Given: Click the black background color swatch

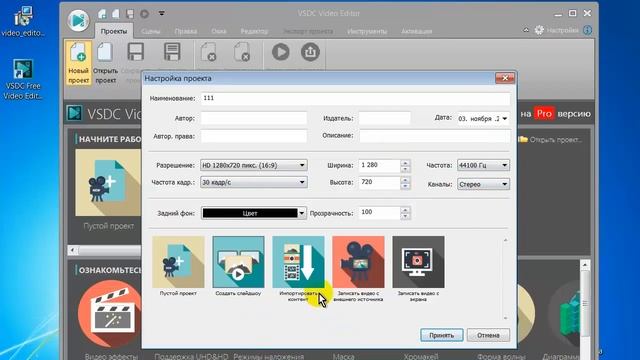Looking at the screenshot, I should click(x=250, y=213).
